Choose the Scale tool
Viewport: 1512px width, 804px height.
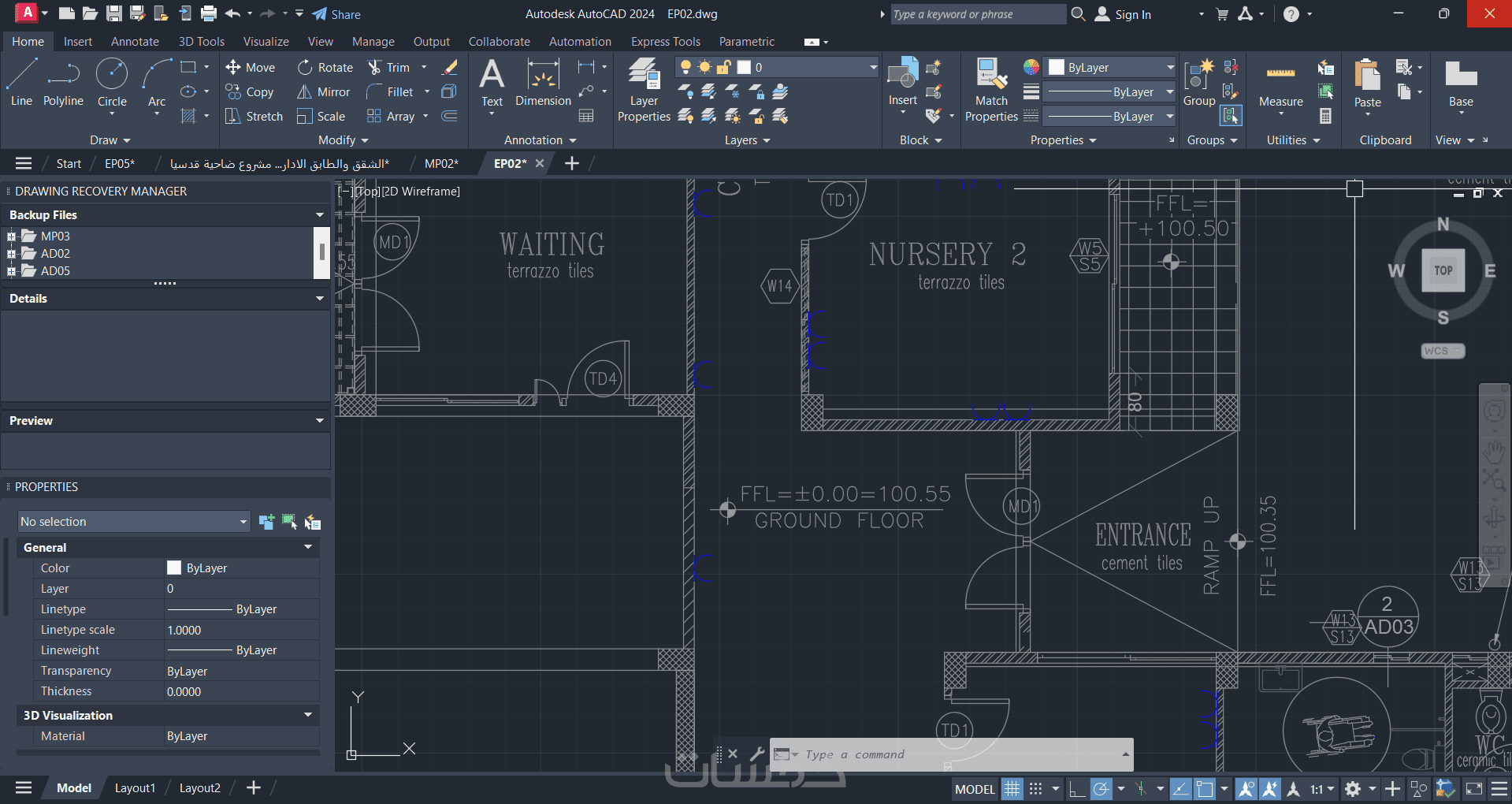tap(321, 117)
